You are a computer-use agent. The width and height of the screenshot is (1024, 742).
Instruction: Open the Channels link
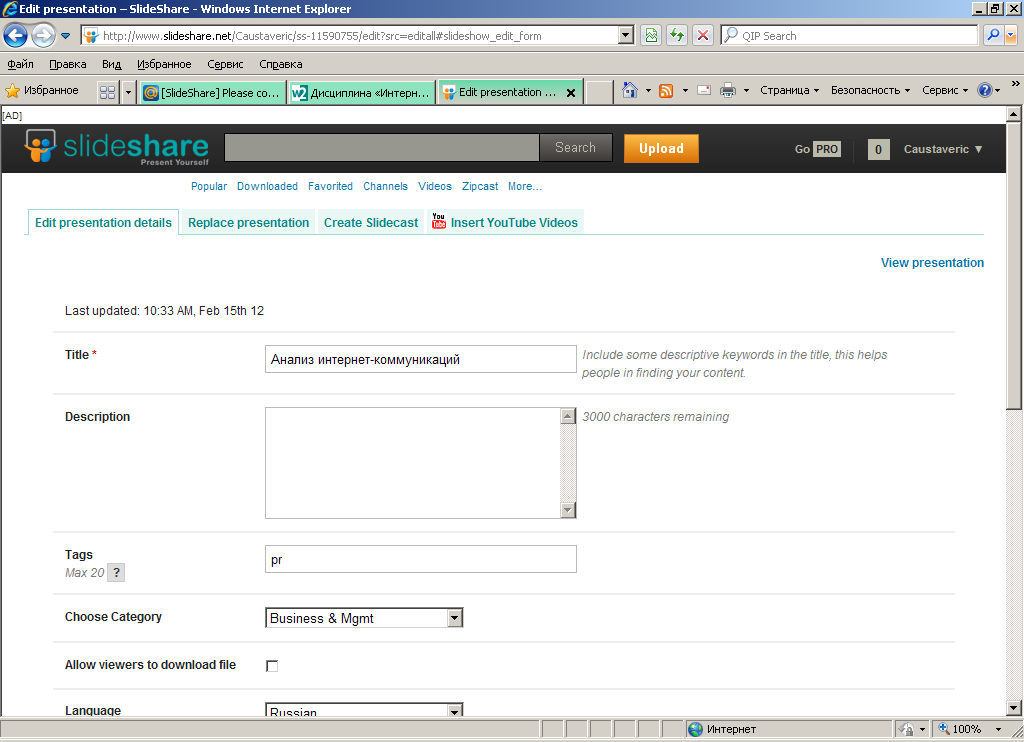coord(385,186)
